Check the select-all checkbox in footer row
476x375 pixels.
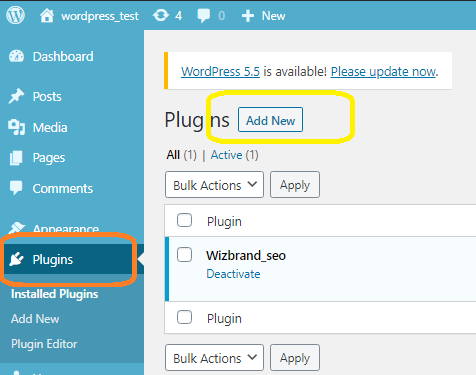pyautogui.click(x=184, y=317)
